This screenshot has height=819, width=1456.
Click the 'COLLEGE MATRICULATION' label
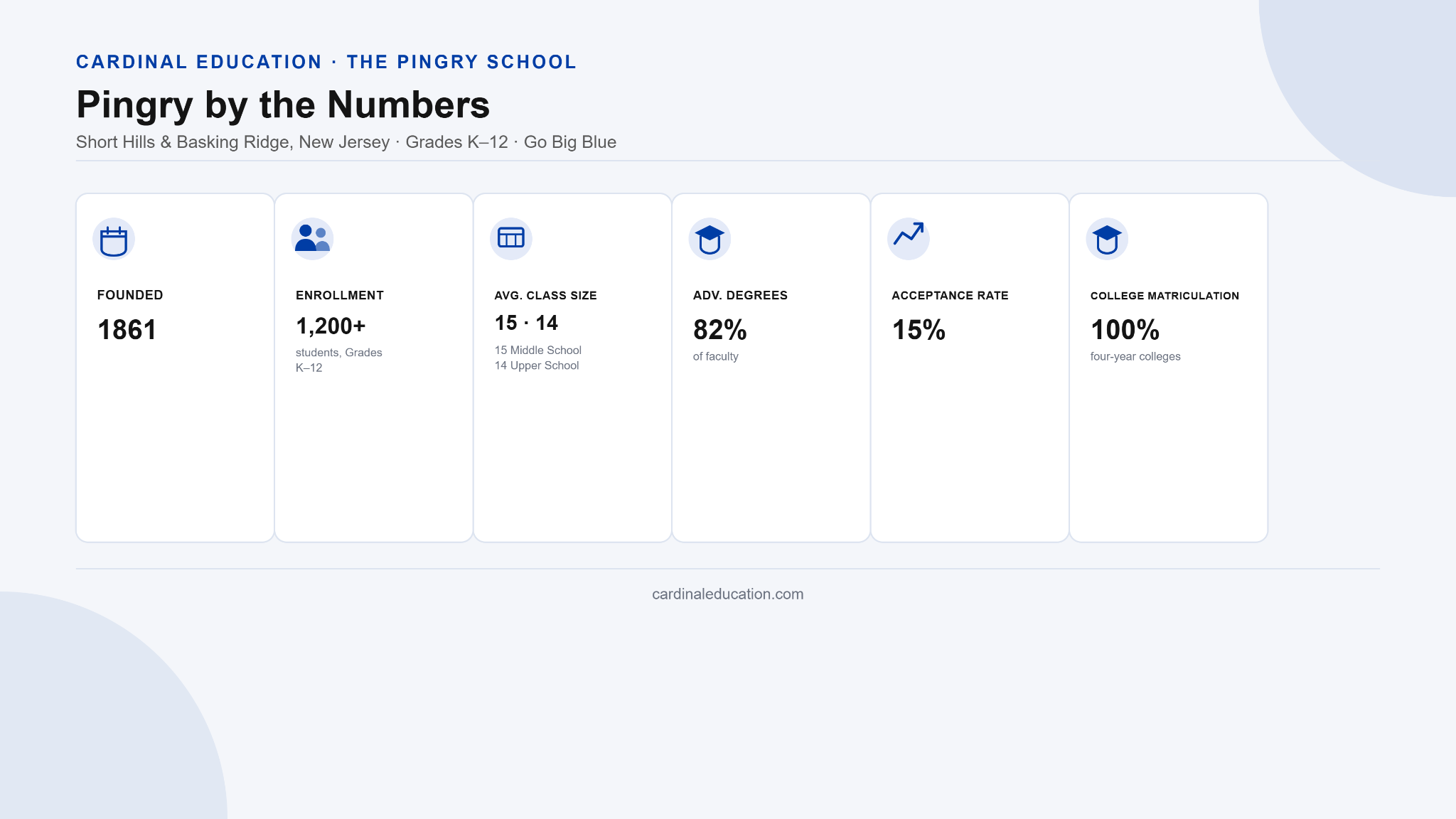(x=1165, y=296)
